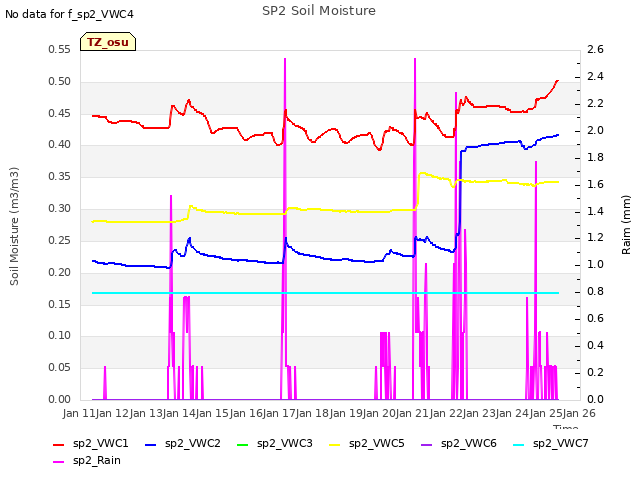This screenshot has width=640, height=480.
Task: Select the sp2_VWC3 legend label
Action: pyautogui.click(x=284, y=443)
